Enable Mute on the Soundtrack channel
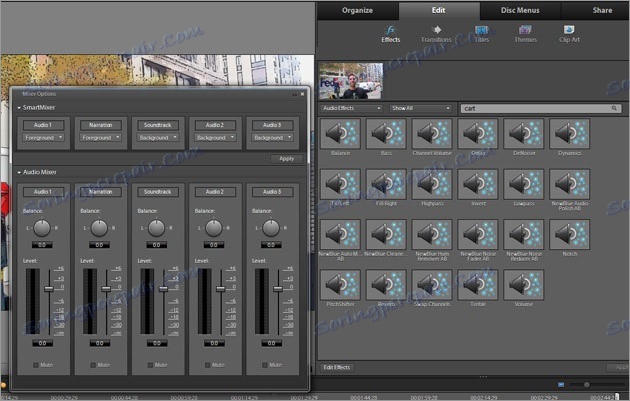 tap(150, 365)
